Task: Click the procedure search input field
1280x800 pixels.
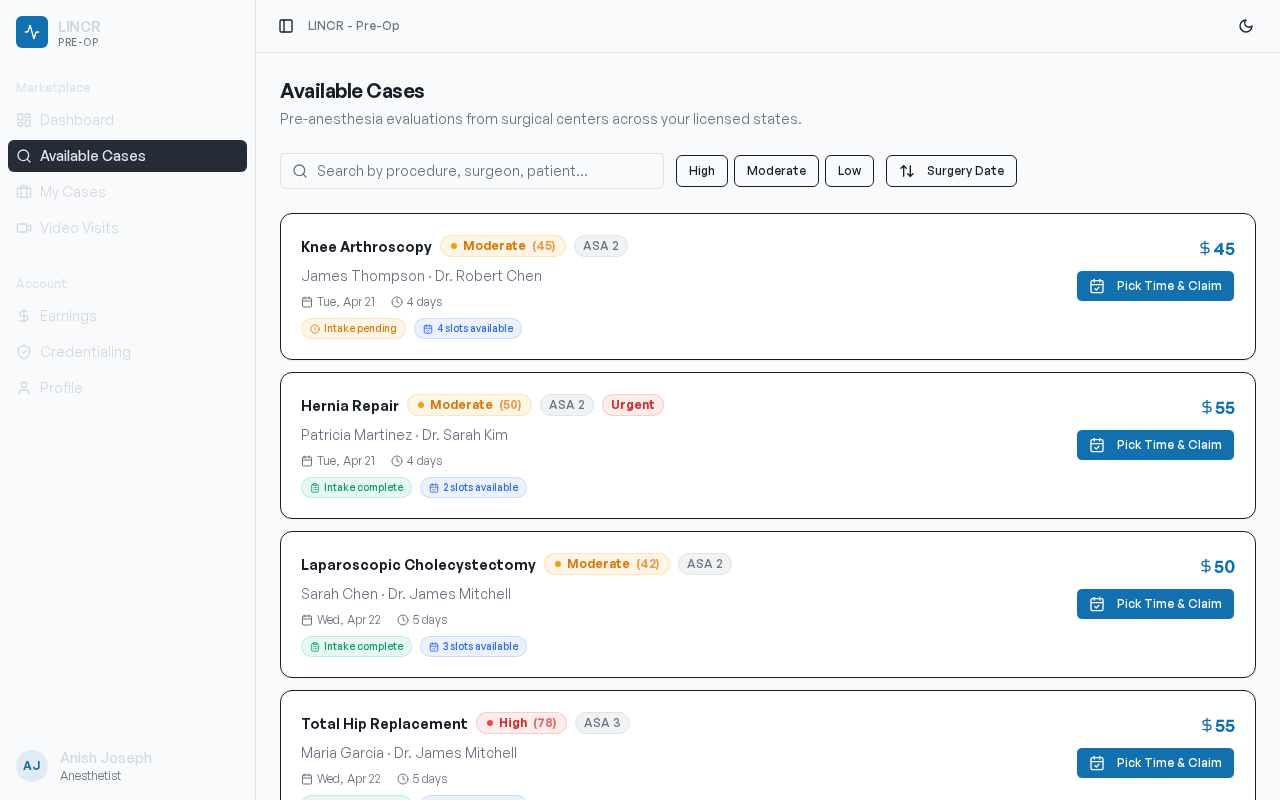Action: click(472, 171)
